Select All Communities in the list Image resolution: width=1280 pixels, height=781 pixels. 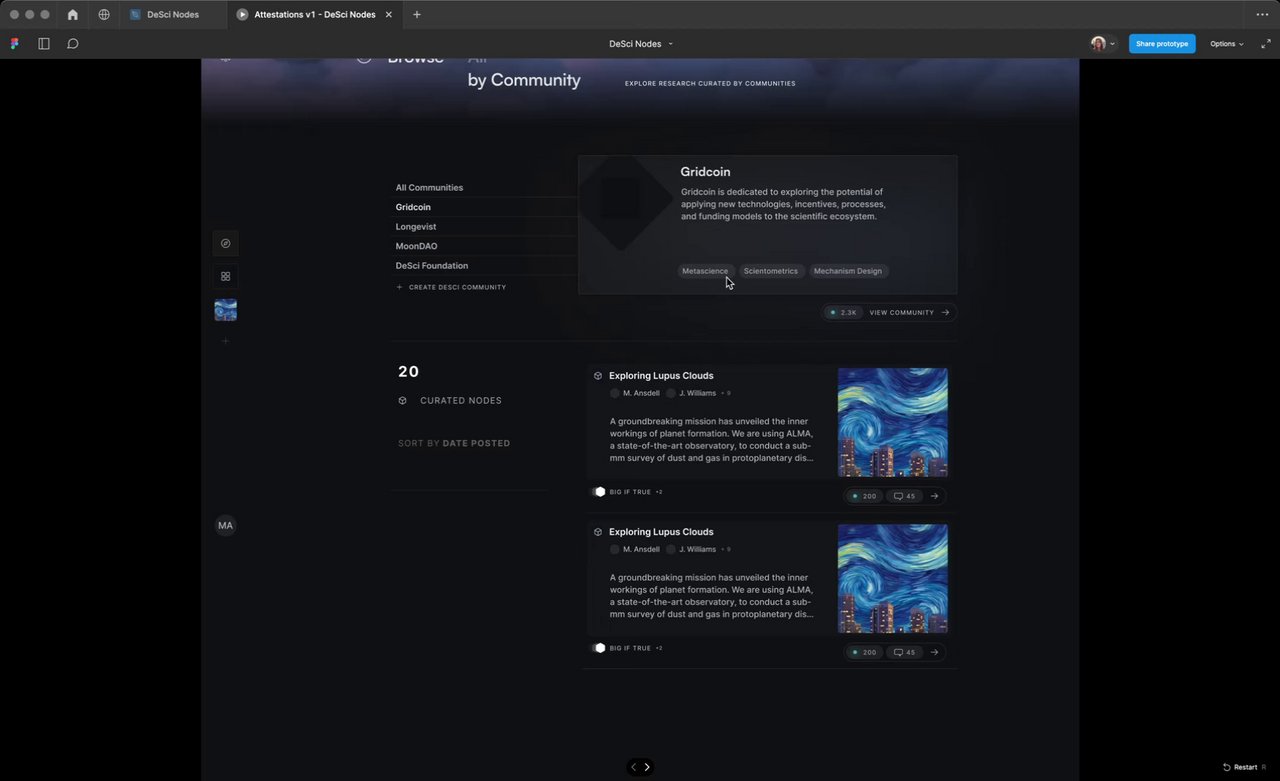click(x=429, y=188)
